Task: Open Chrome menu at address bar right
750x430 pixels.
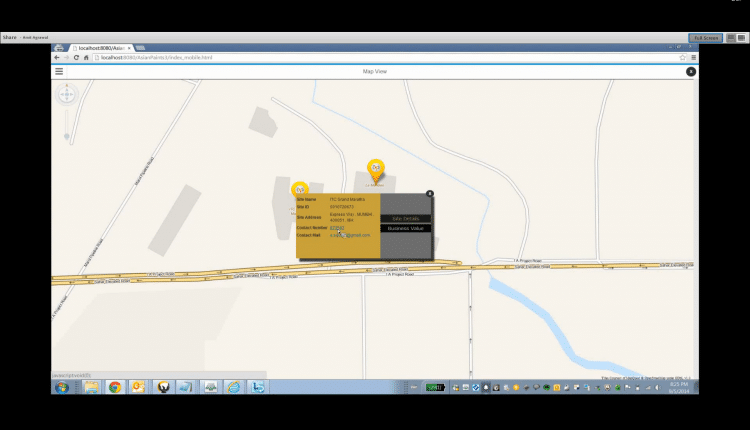Action: point(692,58)
